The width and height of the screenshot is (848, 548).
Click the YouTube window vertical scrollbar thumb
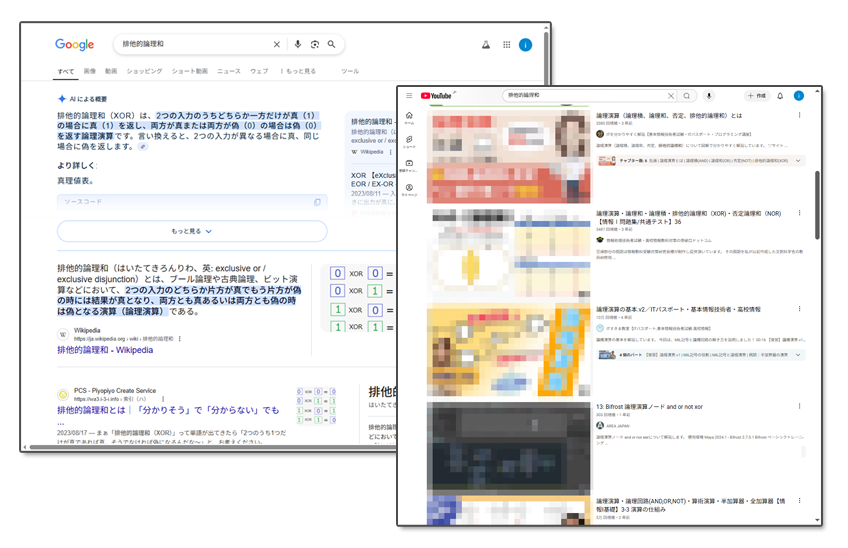point(817,205)
